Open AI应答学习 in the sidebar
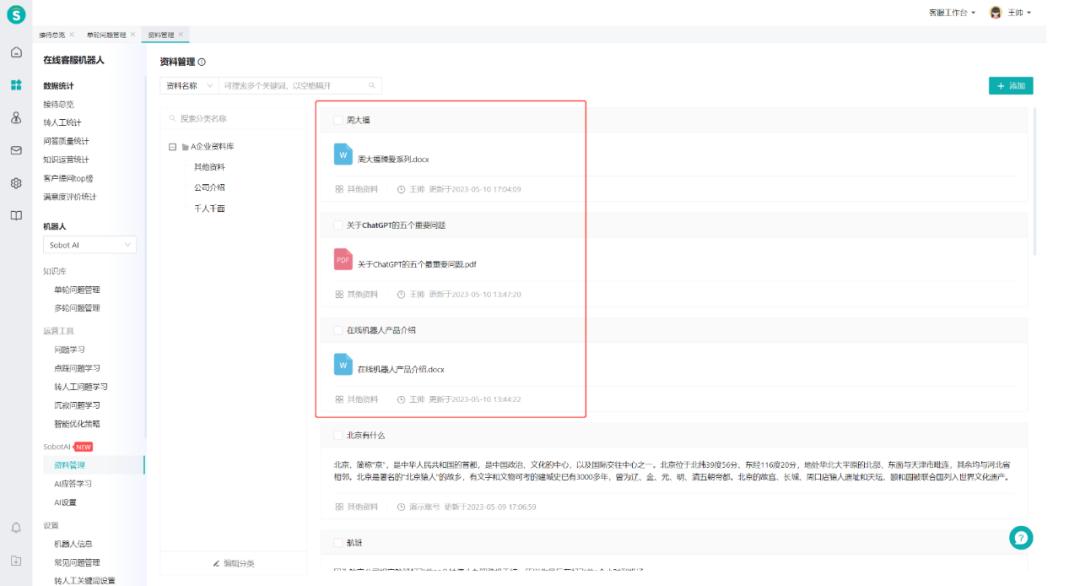 [73, 484]
